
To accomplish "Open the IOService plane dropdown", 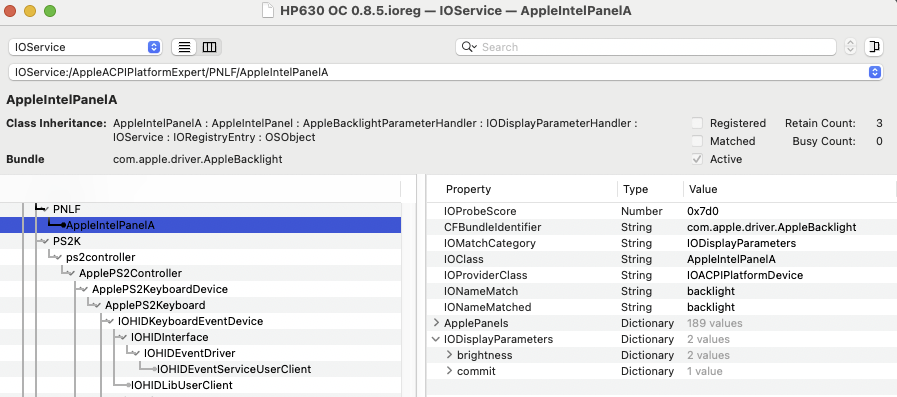I will point(85,47).
